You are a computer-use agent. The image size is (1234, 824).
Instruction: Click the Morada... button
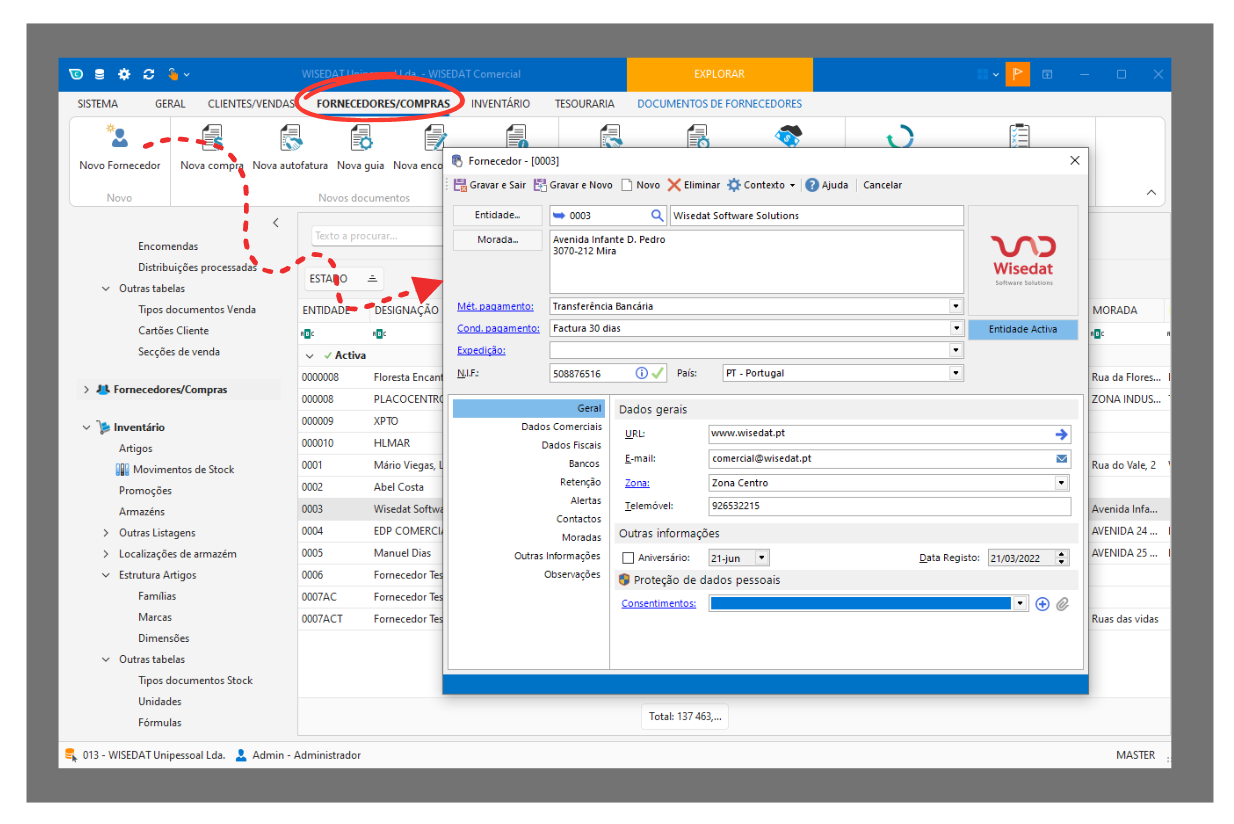(497, 240)
